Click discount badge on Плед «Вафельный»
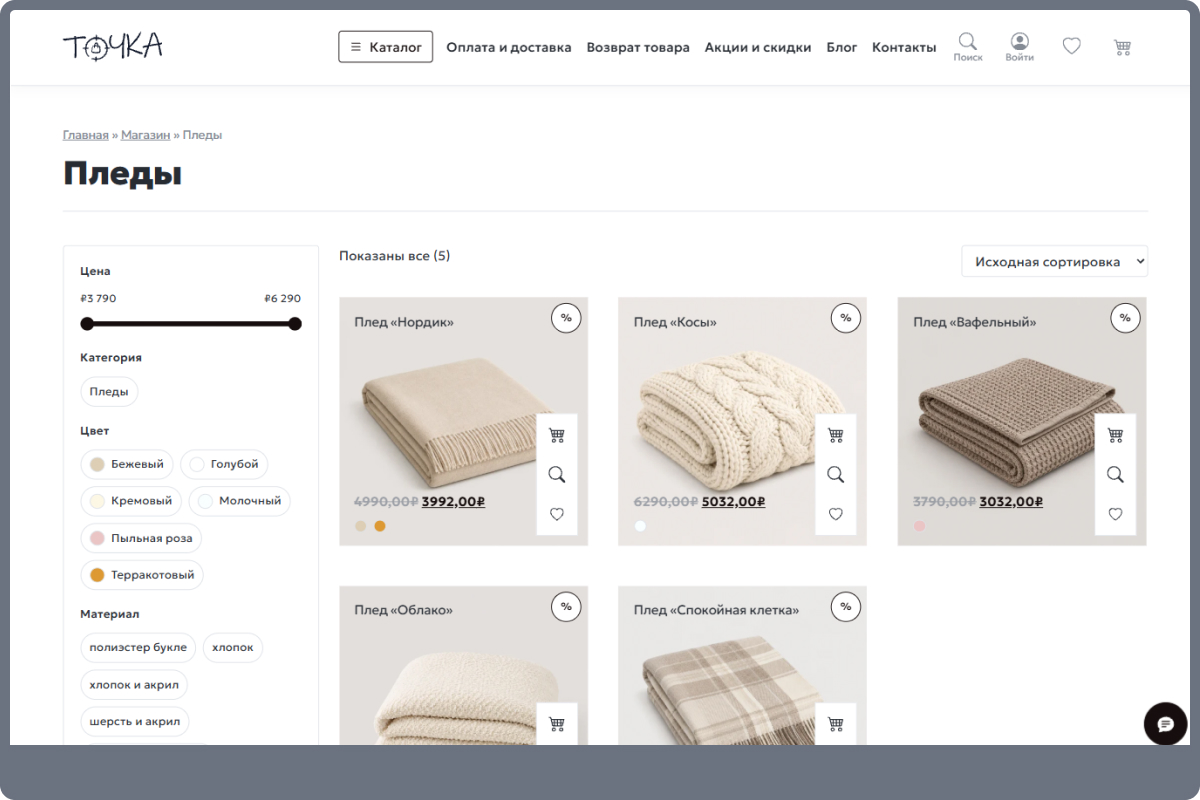The width and height of the screenshot is (1200, 800). pos(1125,318)
